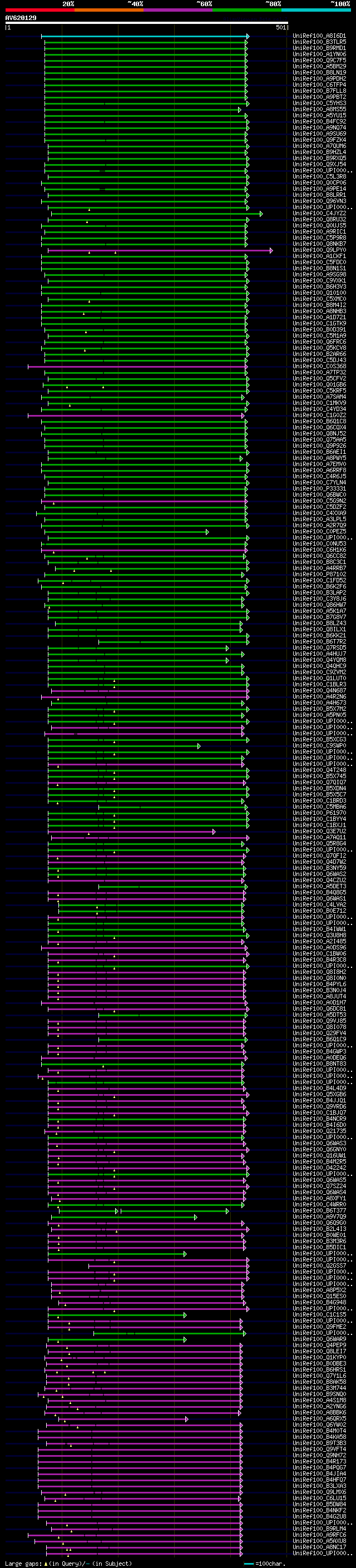Click the AV620129 query name
This screenshot has width=356, height=1568.
point(21,18)
